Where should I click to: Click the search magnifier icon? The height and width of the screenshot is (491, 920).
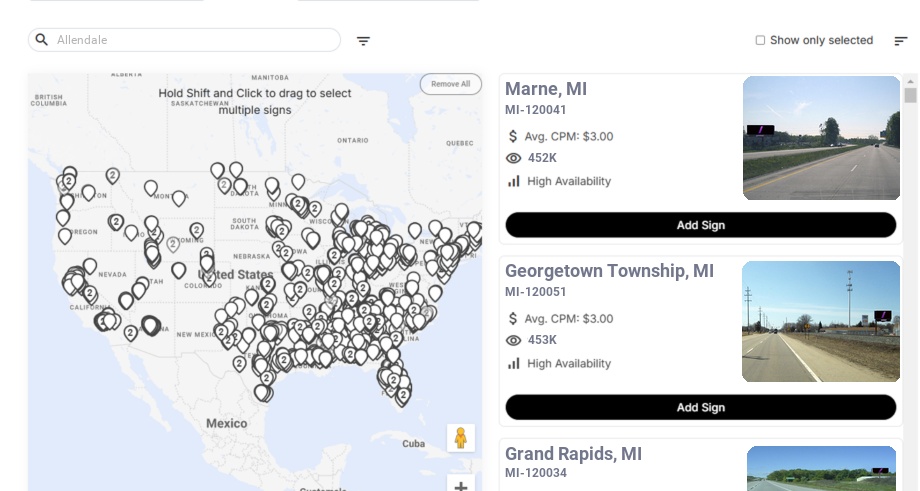pos(42,40)
